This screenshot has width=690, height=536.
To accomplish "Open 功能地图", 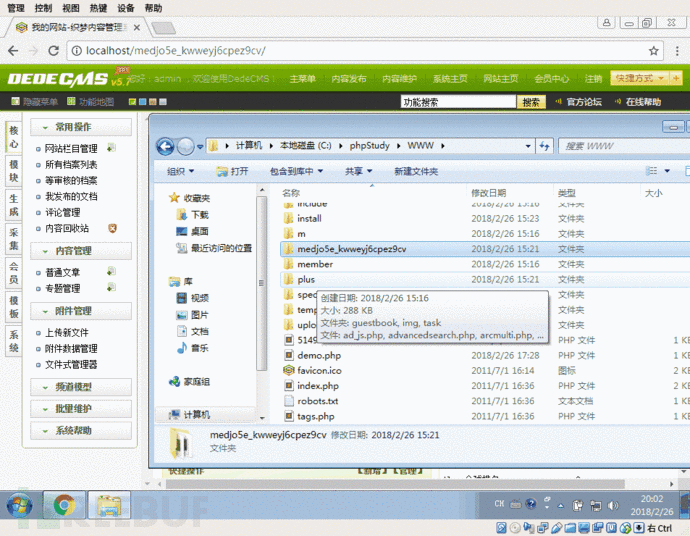I will click(x=91, y=102).
